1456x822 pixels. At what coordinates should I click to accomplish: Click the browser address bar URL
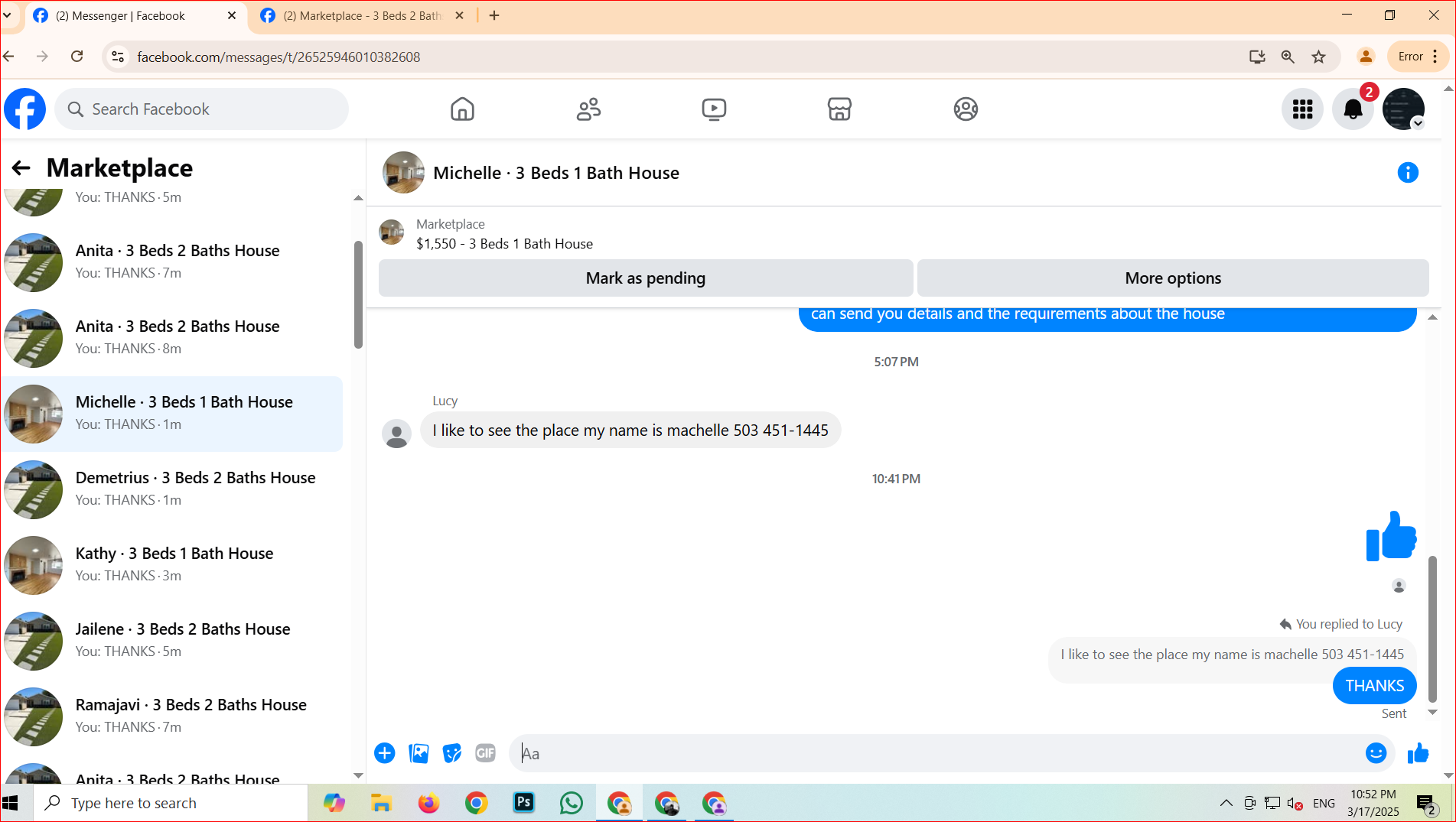click(x=278, y=57)
